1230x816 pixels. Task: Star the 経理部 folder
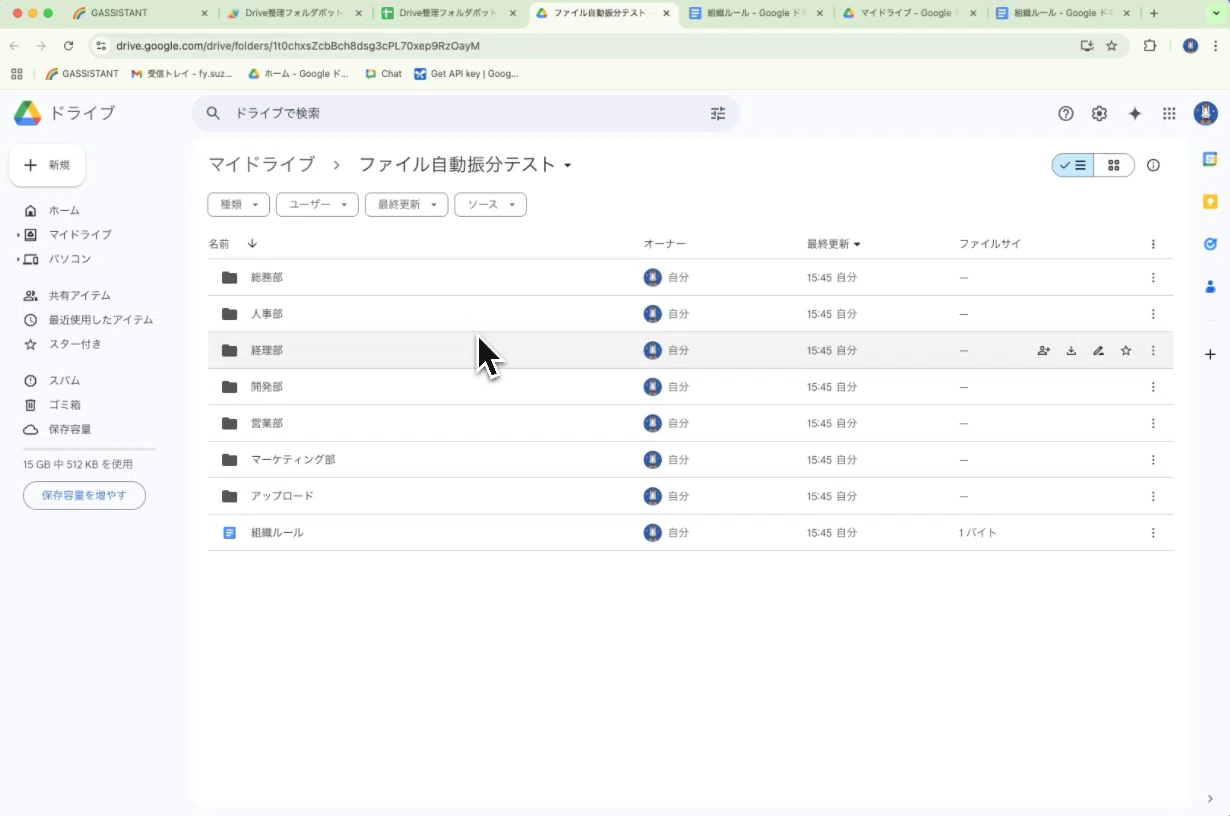point(1126,351)
